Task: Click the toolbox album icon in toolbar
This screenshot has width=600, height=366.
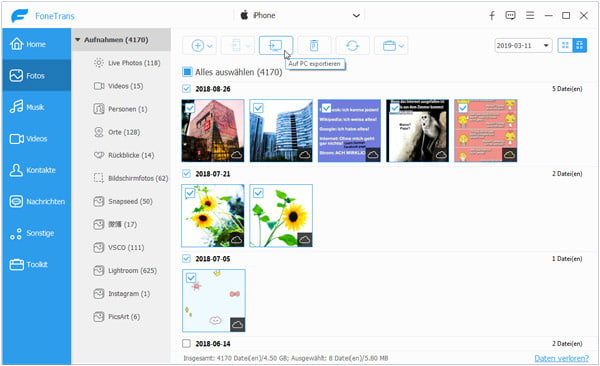Action: 389,46
